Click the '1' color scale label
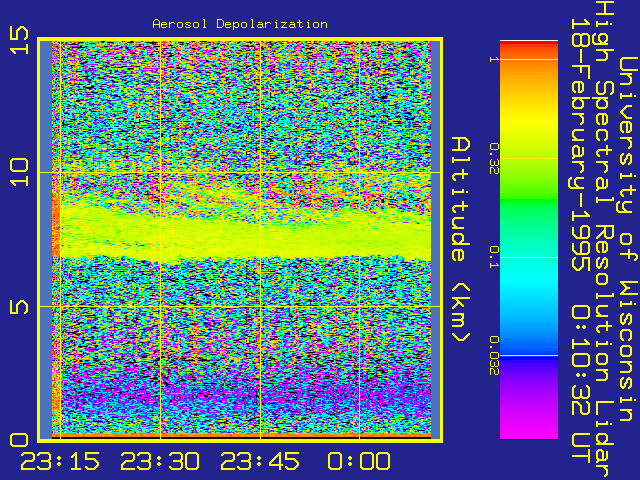The image size is (640, 480). tap(494, 59)
